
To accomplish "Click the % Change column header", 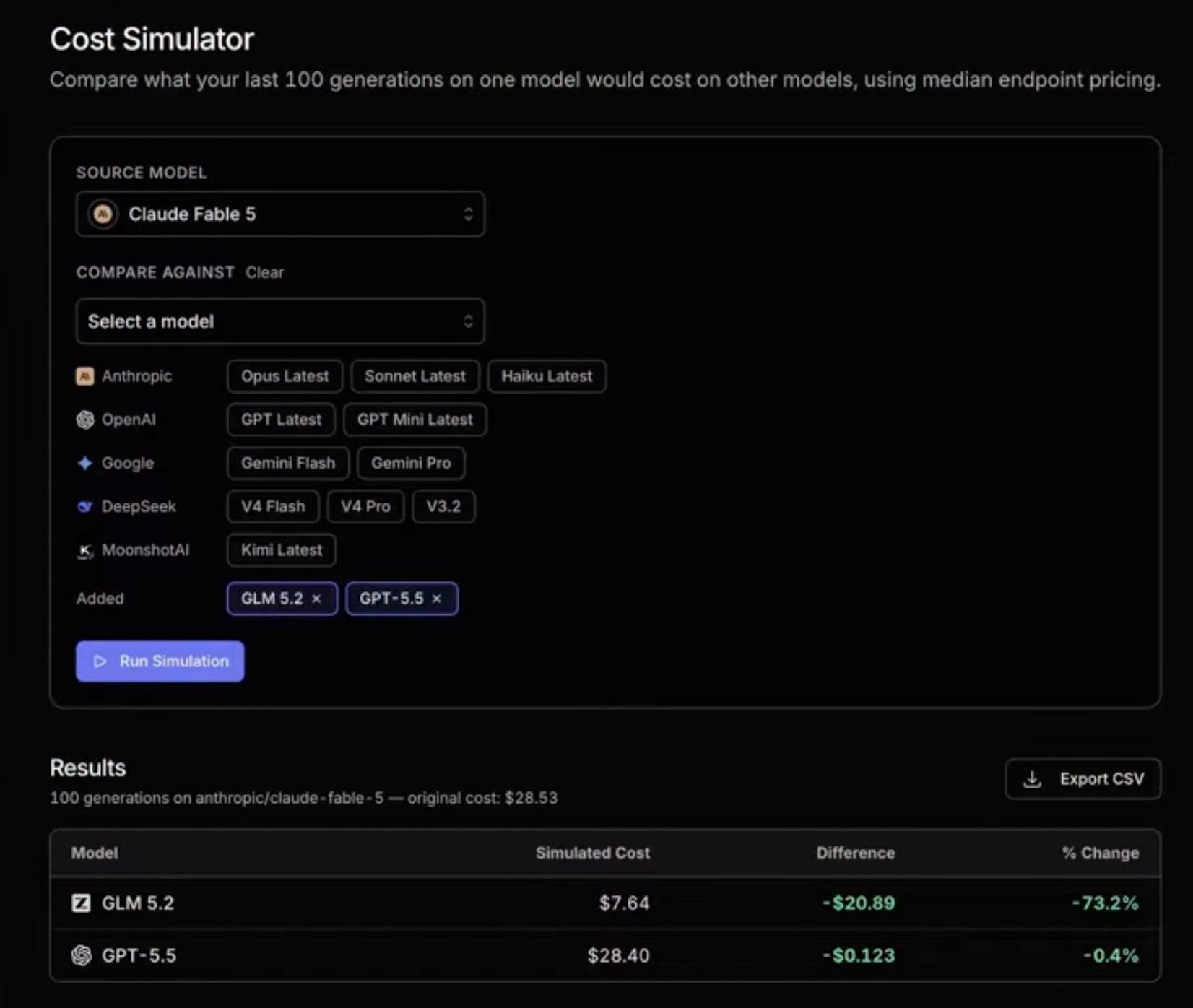I will [x=1101, y=853].
